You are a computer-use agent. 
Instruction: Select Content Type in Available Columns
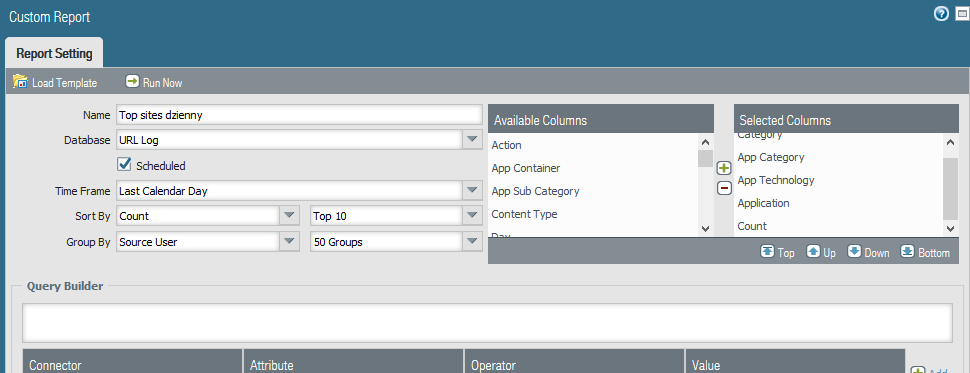(x=524, y=214)
